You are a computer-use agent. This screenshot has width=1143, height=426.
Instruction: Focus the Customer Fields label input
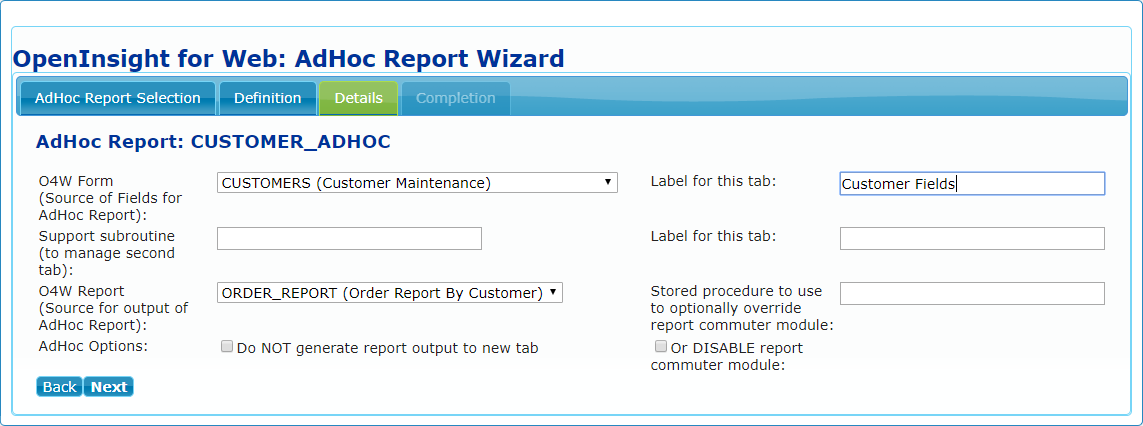click(x=972, y=184)
